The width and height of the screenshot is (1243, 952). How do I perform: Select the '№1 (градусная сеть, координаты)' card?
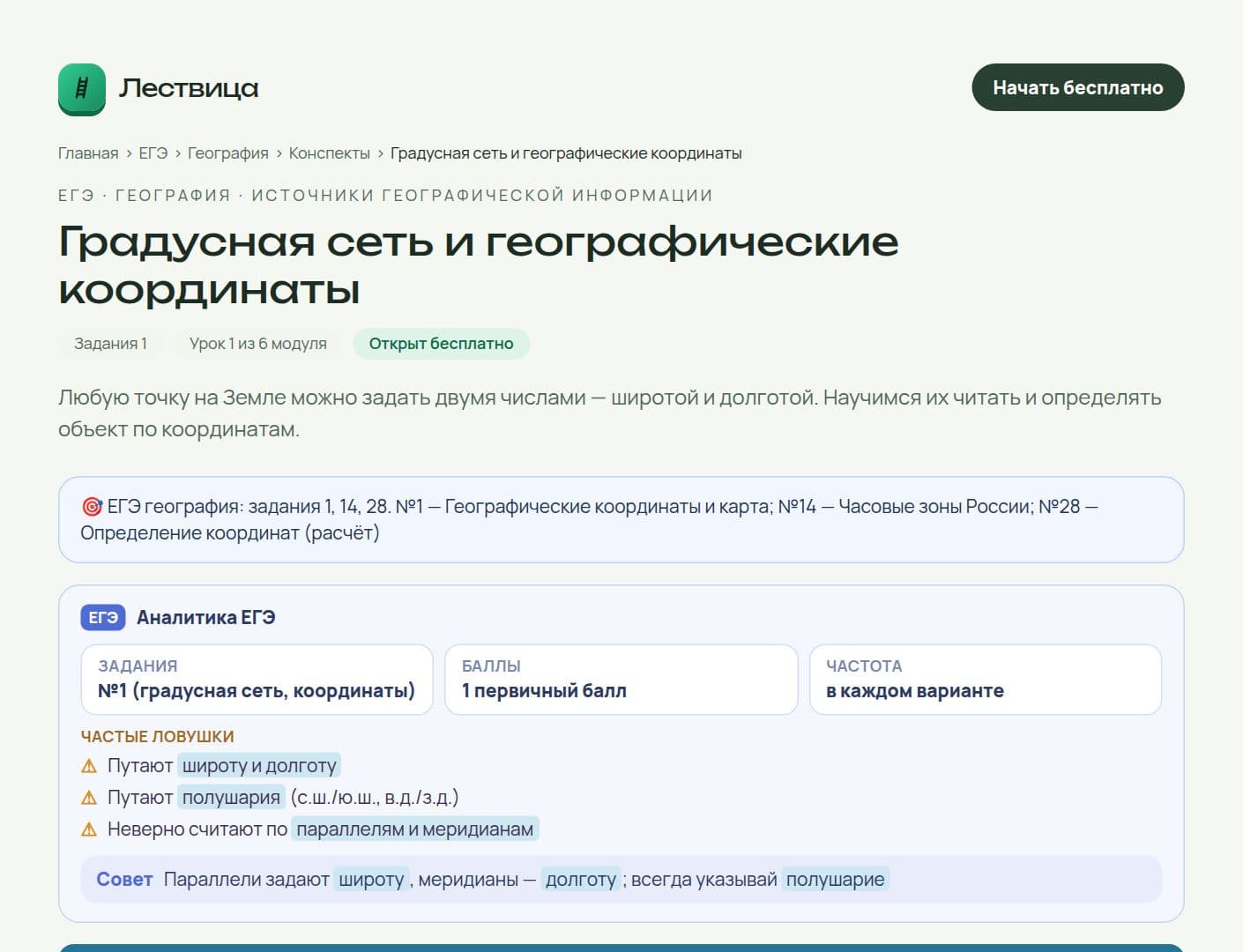point(257,680)
